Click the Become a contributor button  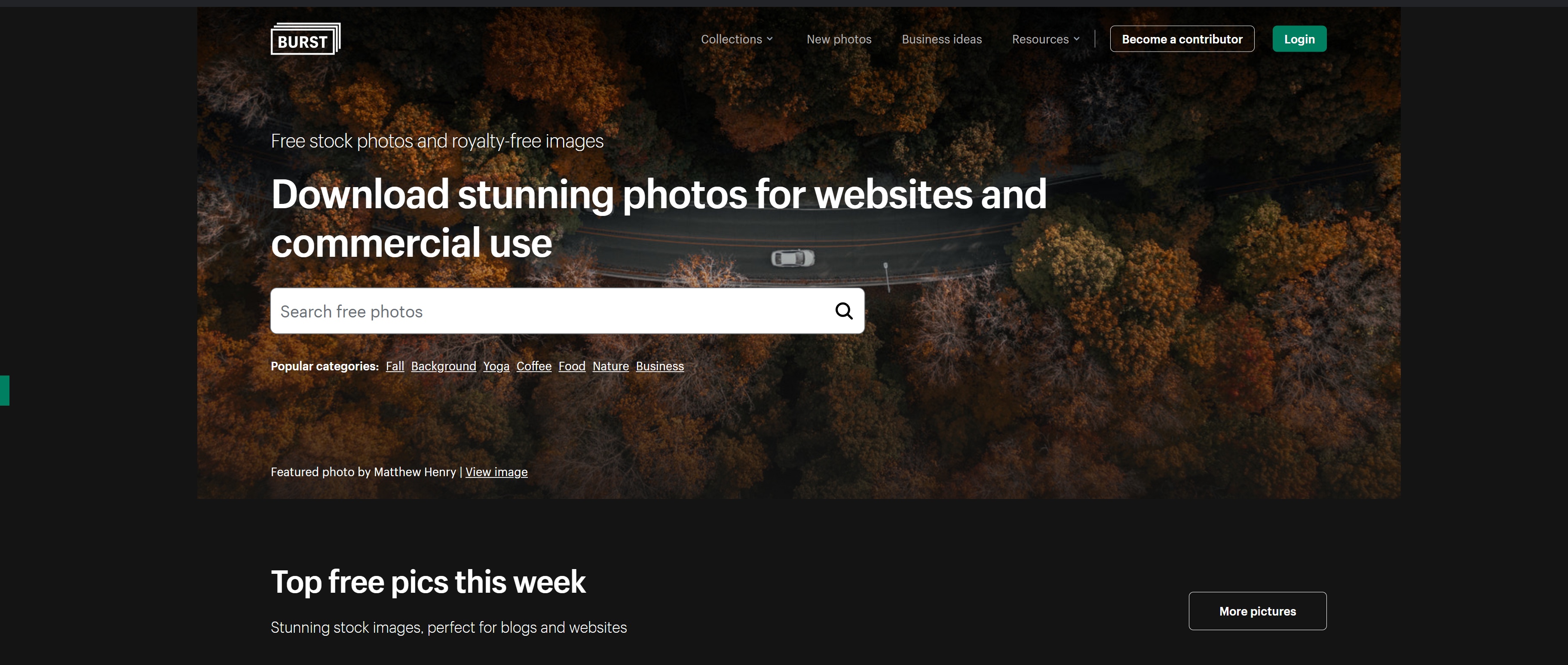[x=1182, y=39]
